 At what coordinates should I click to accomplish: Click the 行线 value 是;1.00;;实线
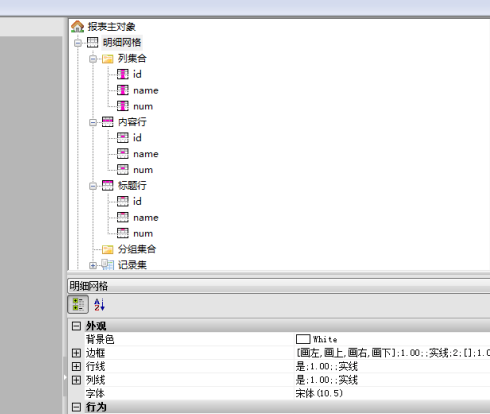pyautogui.click(x=327, y=366)
